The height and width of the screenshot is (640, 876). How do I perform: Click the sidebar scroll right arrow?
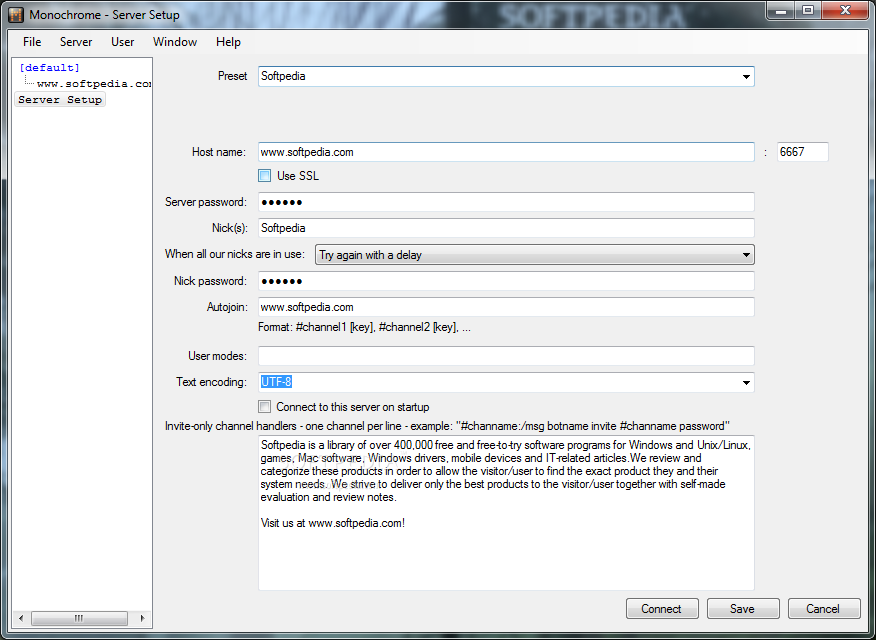pyautogui.click(x=142, y=618)
